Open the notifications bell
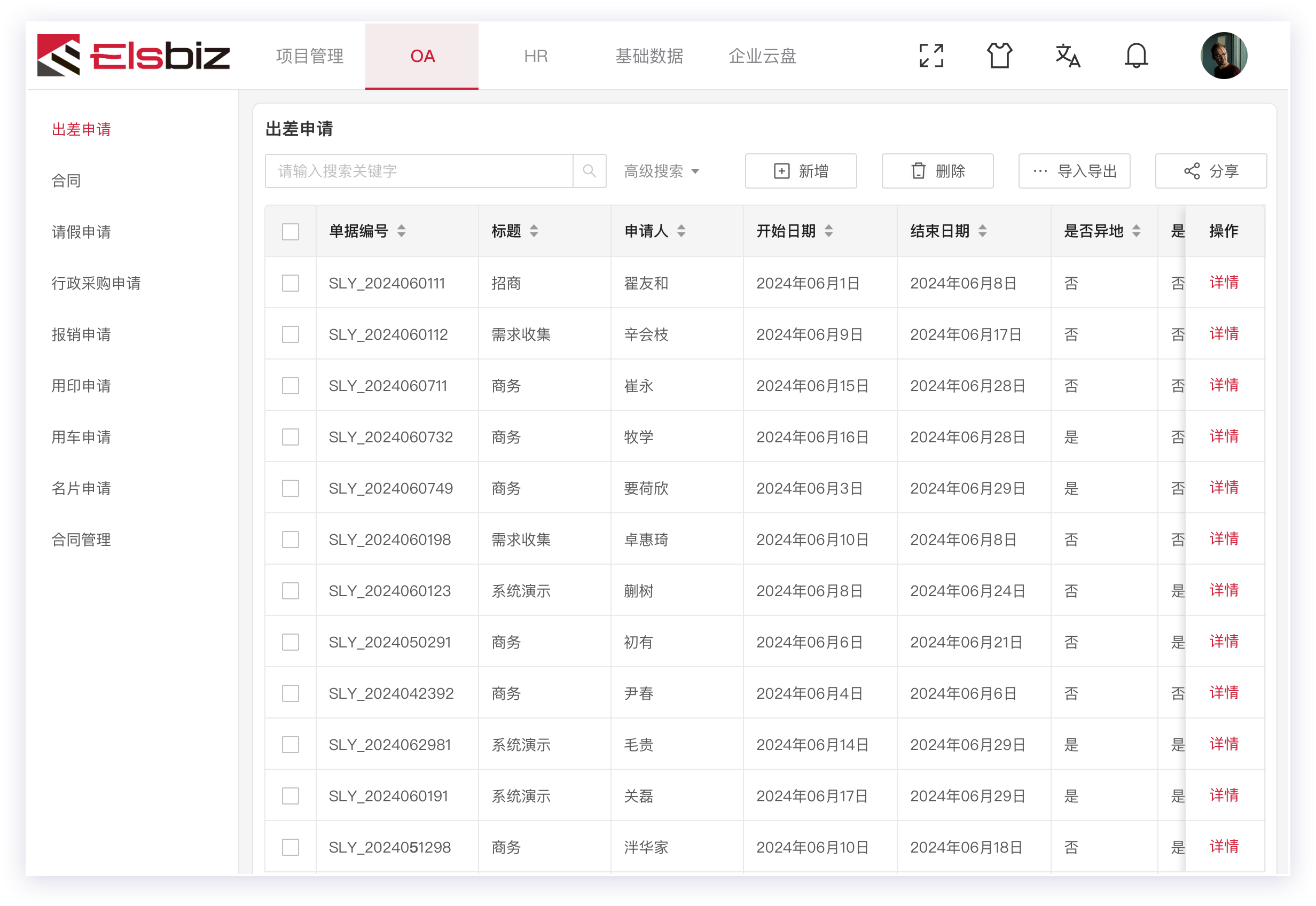1316x906 pixels. pyautogui.click(x=1136, y=56)
